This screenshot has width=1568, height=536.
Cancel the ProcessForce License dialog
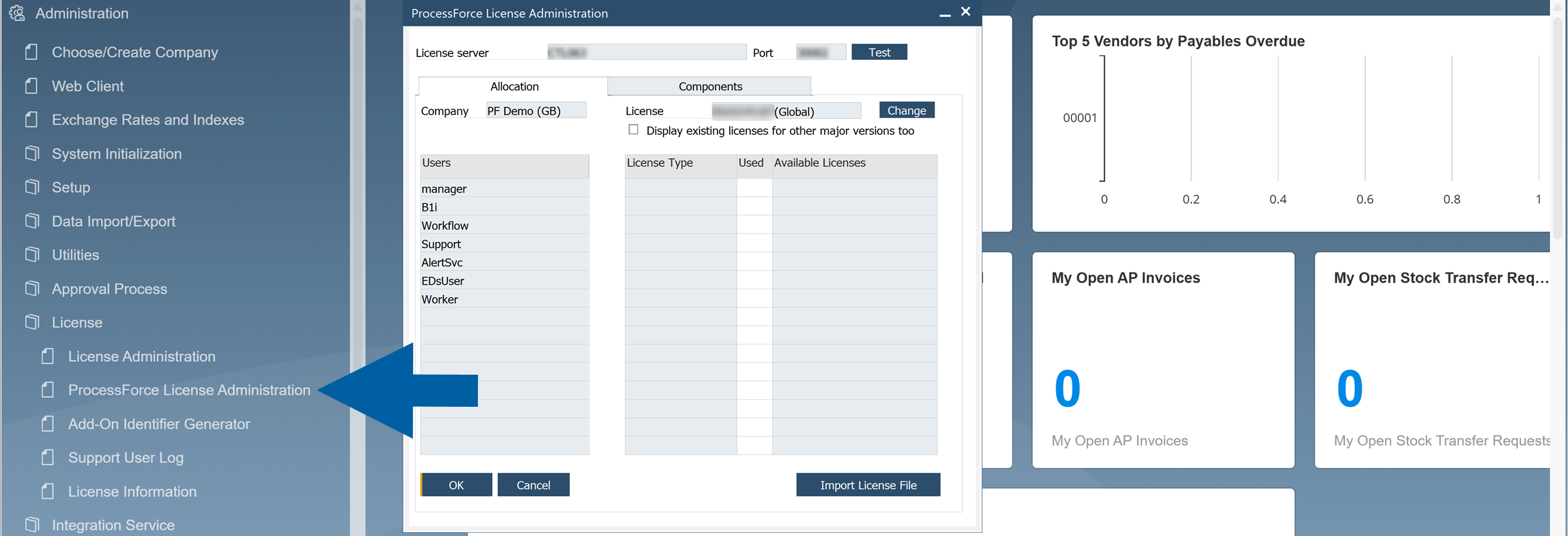coord(534,485)
